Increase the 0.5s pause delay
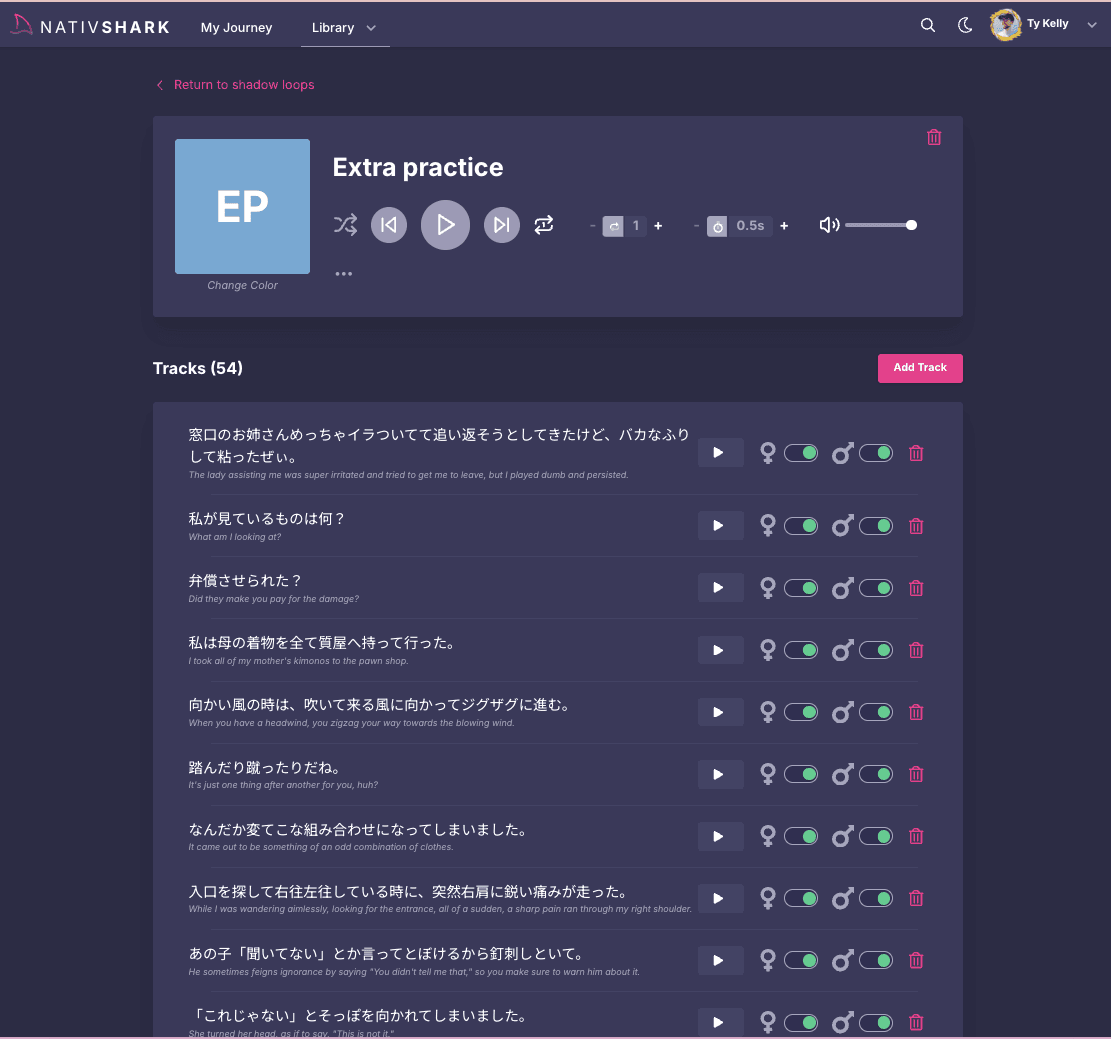 [784, 226]
